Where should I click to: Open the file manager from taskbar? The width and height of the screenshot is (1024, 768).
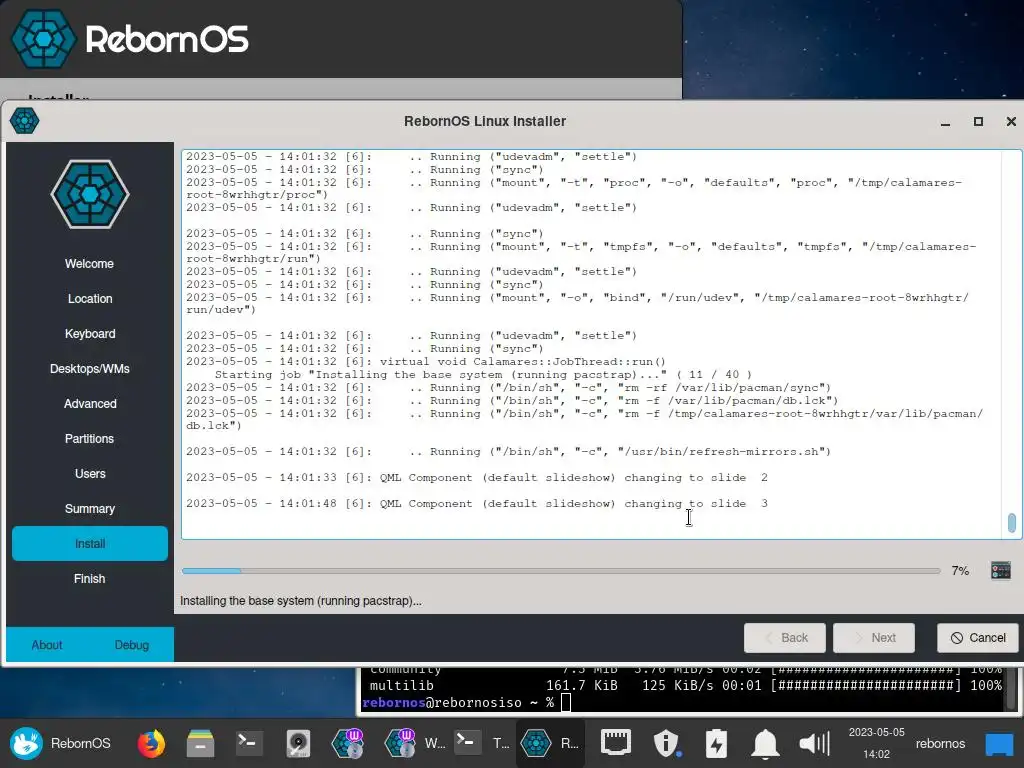(200, 743)
